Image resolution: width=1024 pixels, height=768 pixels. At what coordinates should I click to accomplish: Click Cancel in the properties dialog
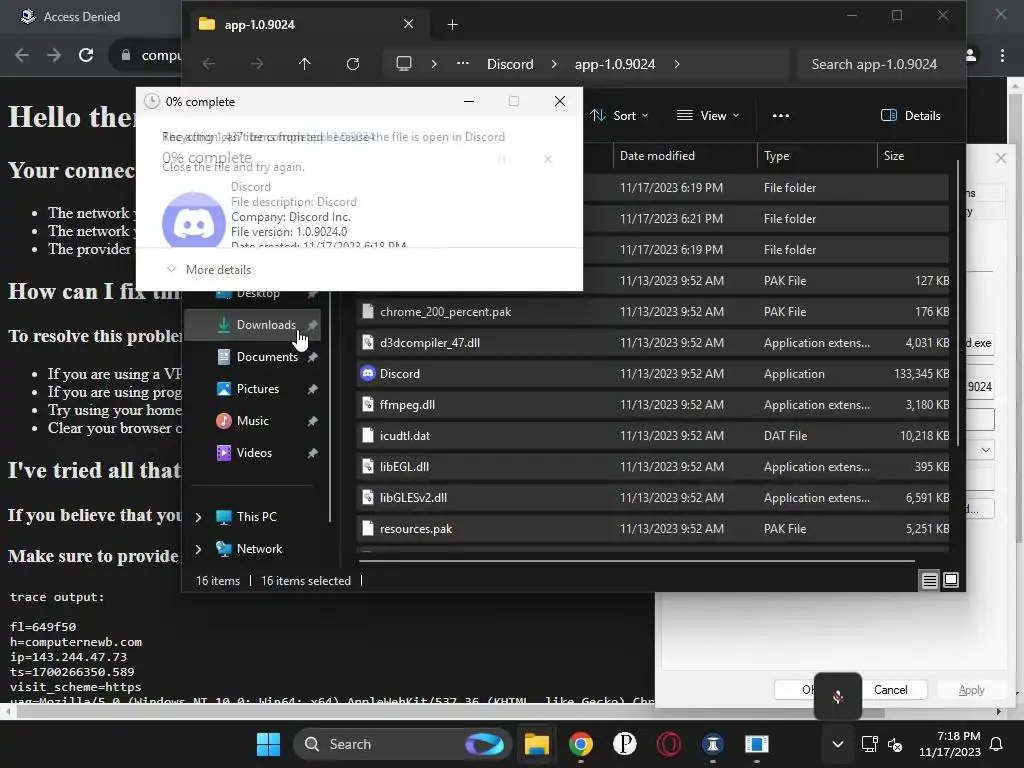click(x=891, y=690)
